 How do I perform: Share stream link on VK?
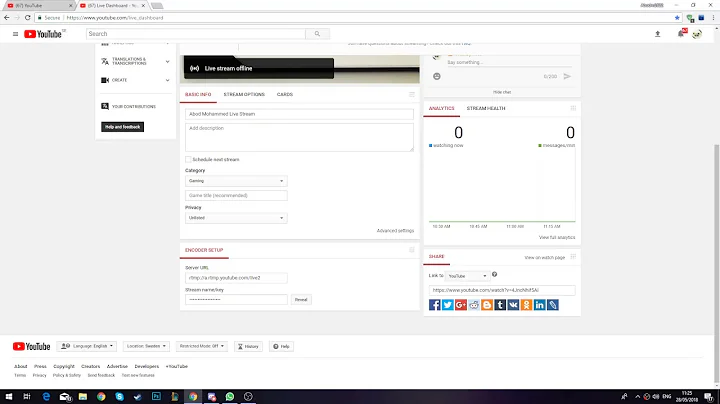[513, 305]
